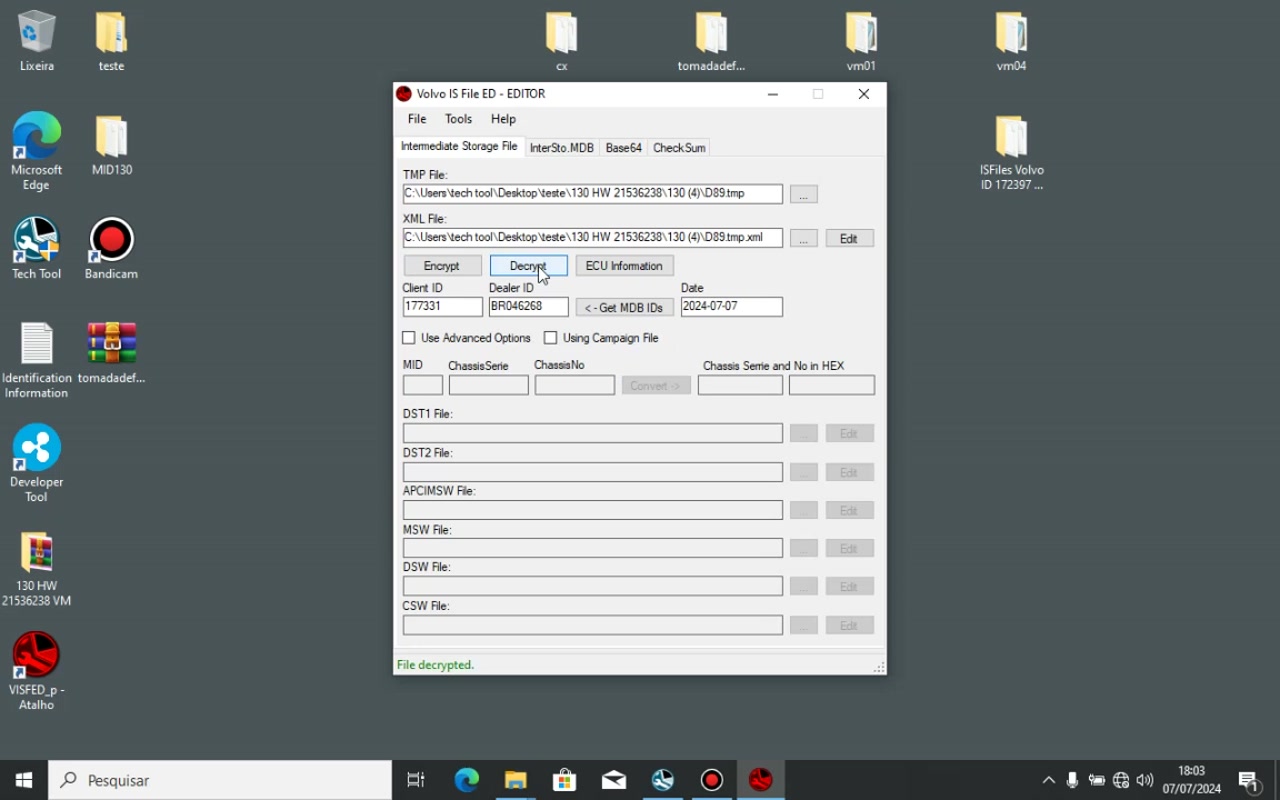Click the XML File path field
Viewport: 1280px width, 800px height.
pyautogui.click(x=593, y=238)
